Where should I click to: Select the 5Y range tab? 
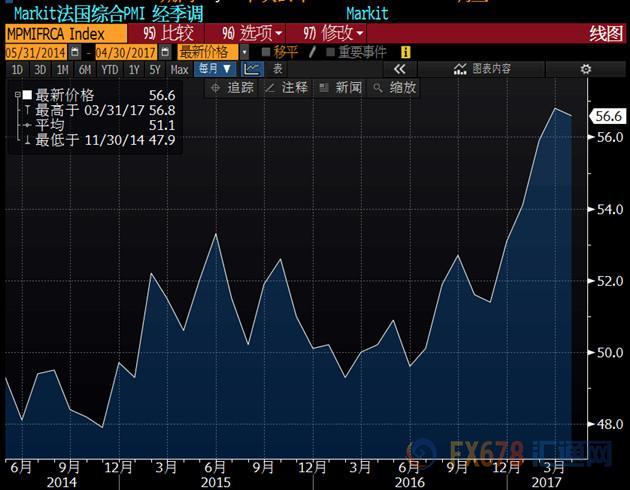pyautogui.click(x=155, y=70)
